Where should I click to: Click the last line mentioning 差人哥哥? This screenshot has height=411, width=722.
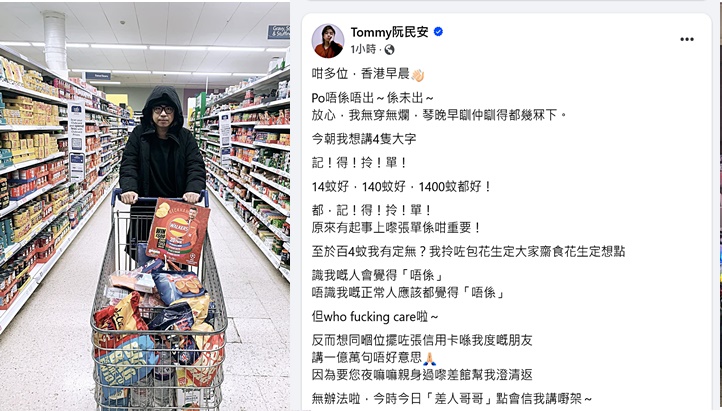click(452, 398)
